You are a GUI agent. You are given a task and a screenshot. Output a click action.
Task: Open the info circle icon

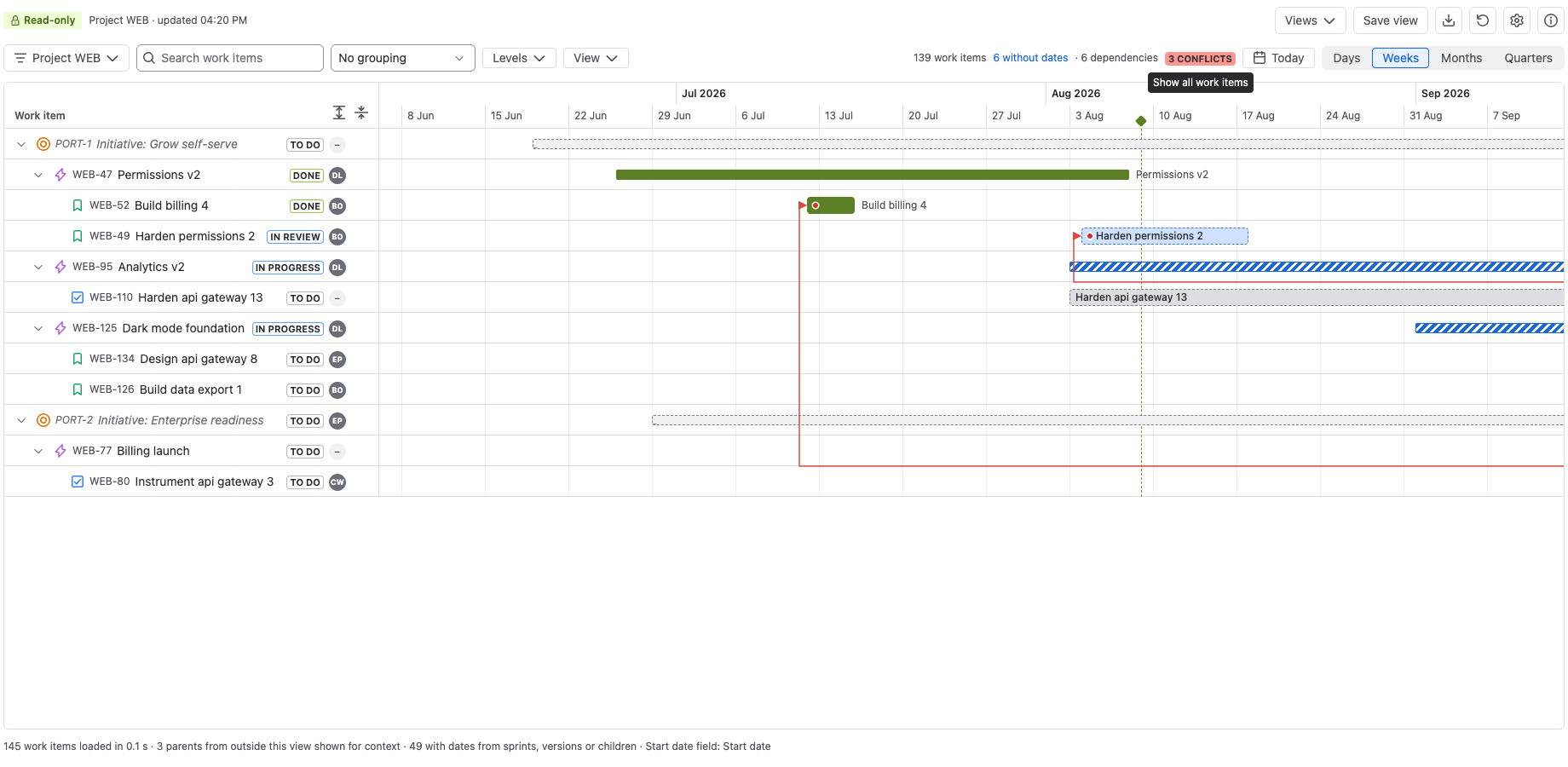pyautogui.click(x=1551, y=20)
